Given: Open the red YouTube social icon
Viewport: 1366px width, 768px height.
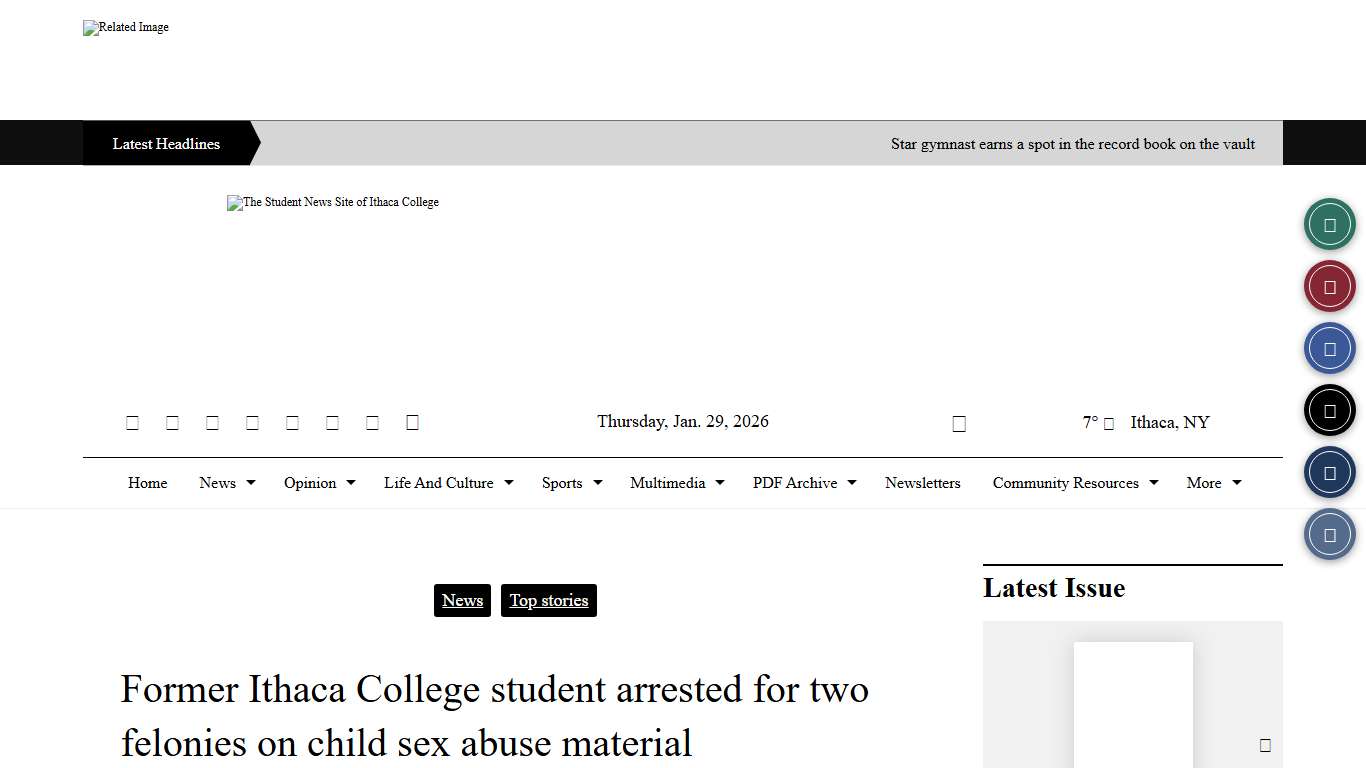Looking at the screenshot, I should pos(1329,285).
